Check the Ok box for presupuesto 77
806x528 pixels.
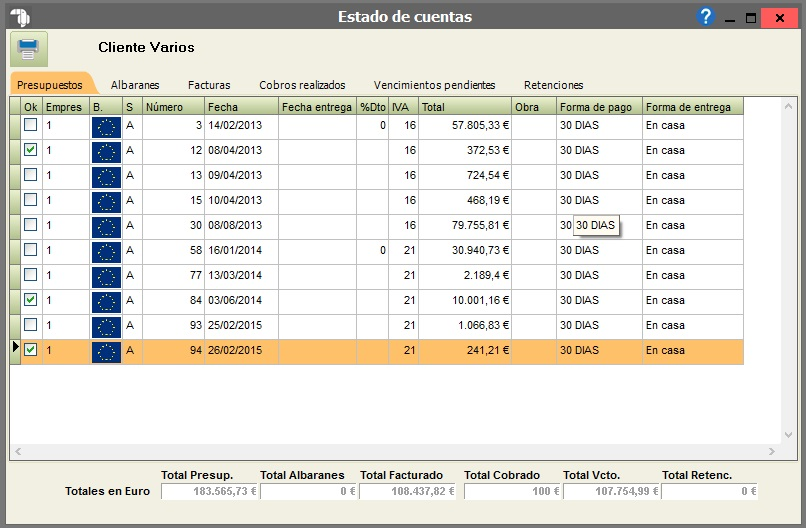(x=31, y=275)
